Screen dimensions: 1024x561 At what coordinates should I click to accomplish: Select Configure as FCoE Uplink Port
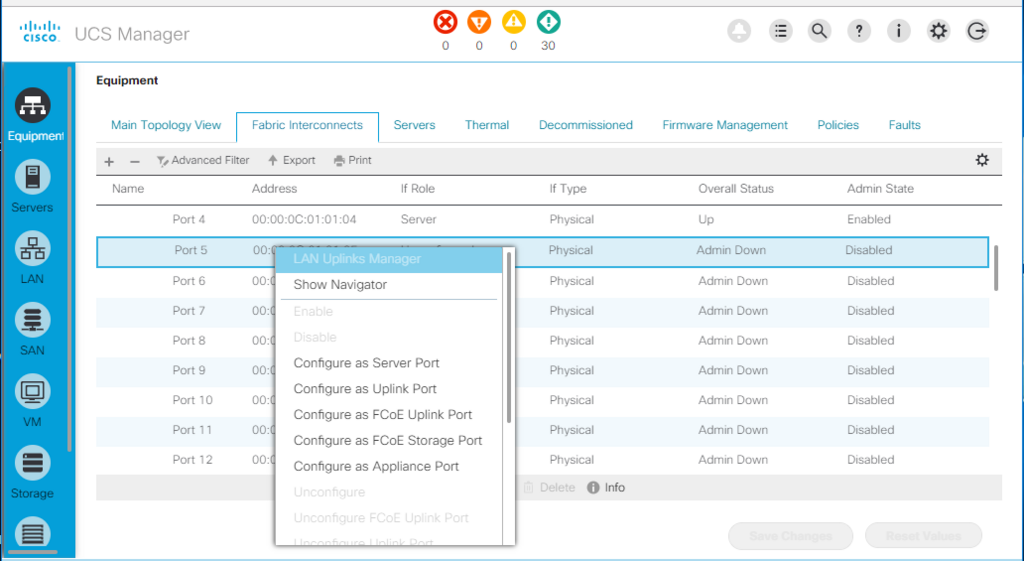pos(389,415)
